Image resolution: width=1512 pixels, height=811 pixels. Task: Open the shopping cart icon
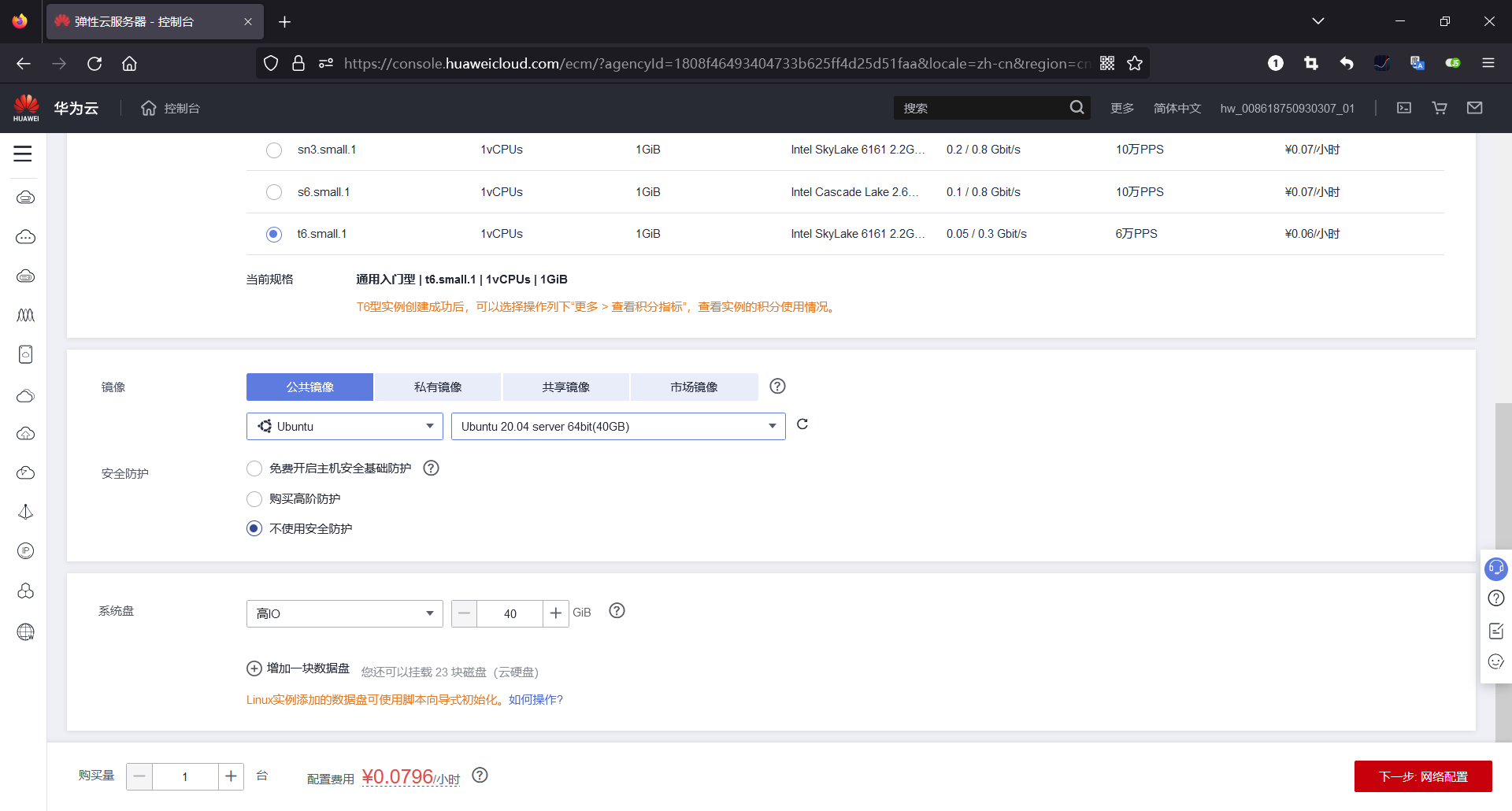[1440, 108]
